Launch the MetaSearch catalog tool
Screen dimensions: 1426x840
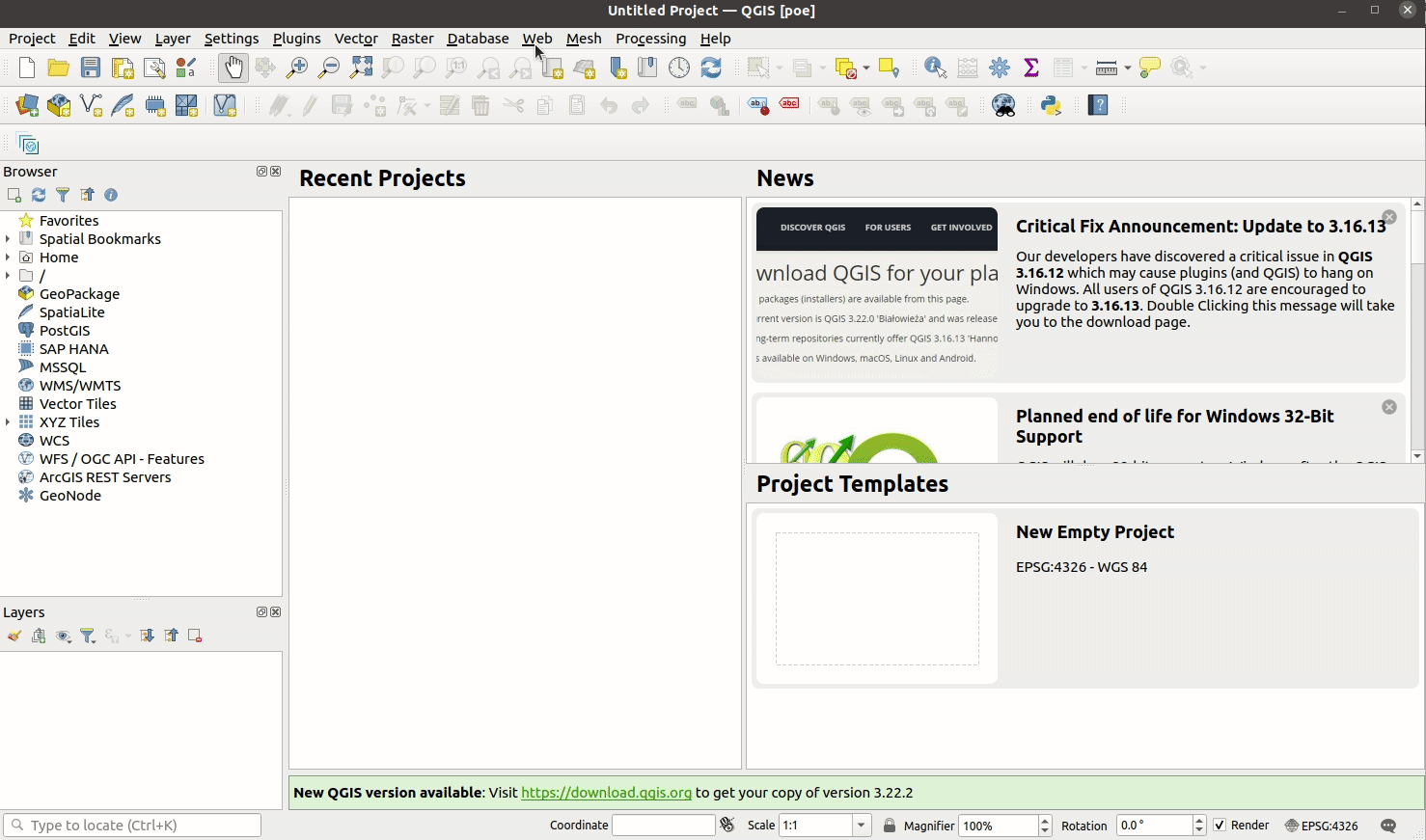1003,105
